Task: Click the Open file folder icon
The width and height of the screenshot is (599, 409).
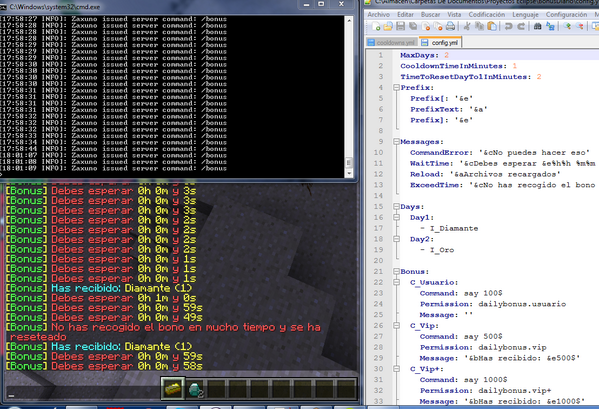Action: tap(388, 26)
